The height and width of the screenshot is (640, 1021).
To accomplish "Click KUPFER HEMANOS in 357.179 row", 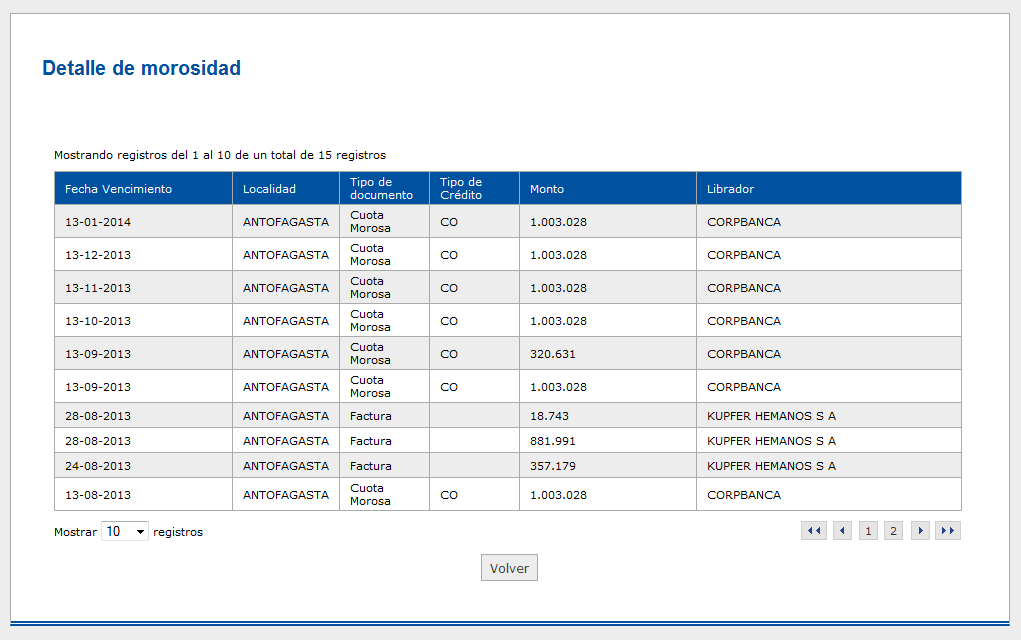I will 771,466.
